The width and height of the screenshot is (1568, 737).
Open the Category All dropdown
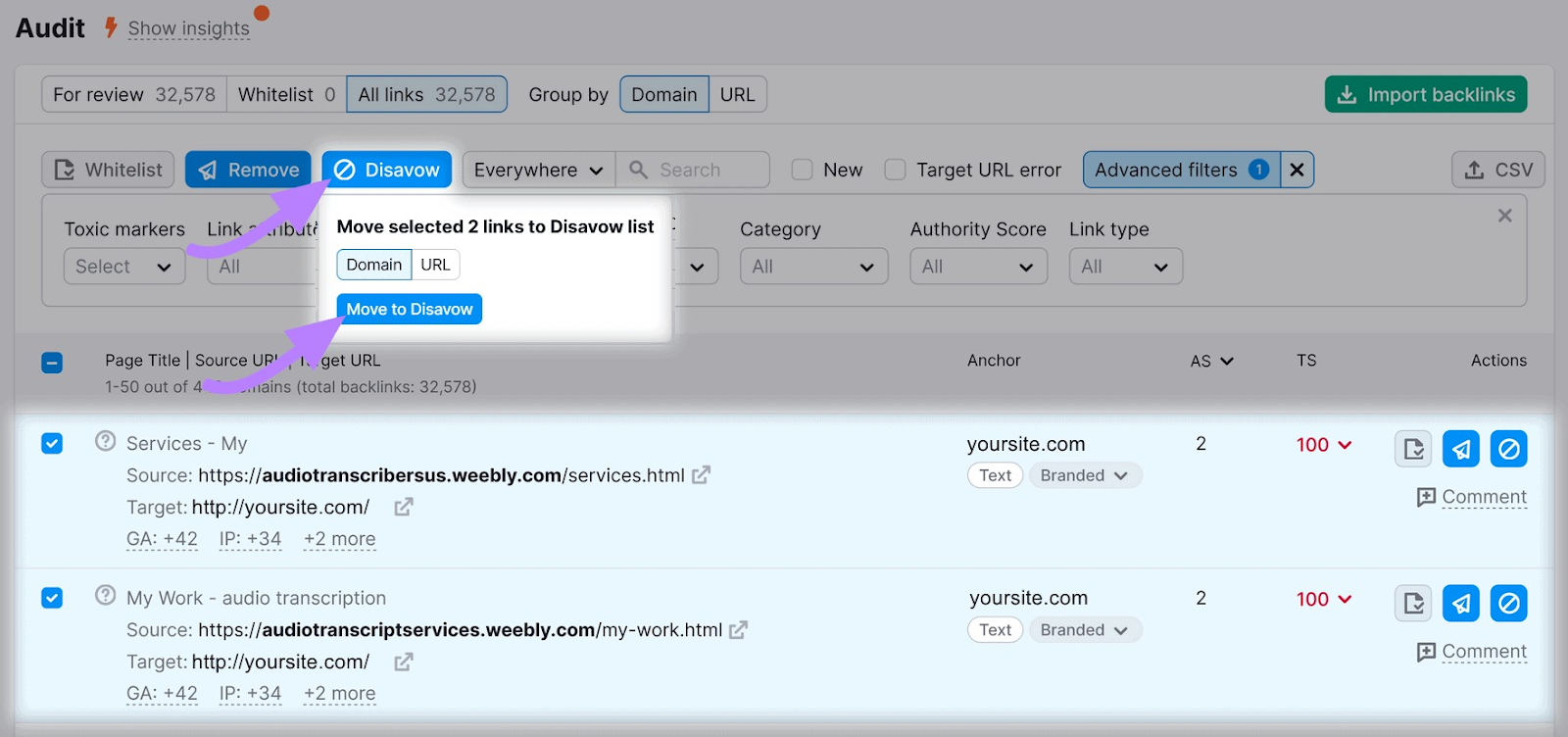click(814, 267)
